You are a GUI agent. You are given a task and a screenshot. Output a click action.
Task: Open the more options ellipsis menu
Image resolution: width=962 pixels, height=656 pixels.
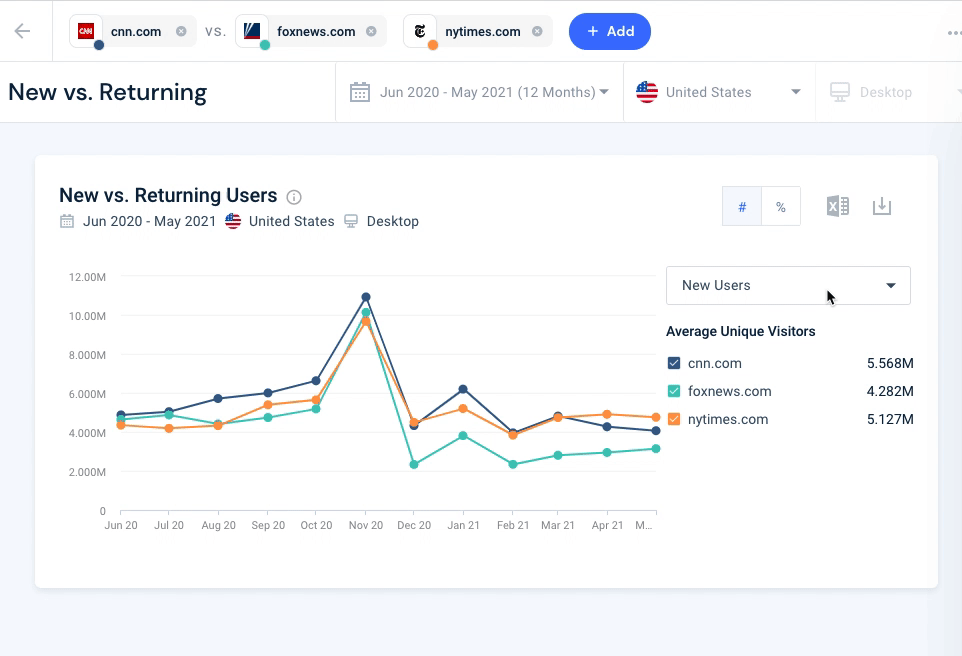(953, 32)
